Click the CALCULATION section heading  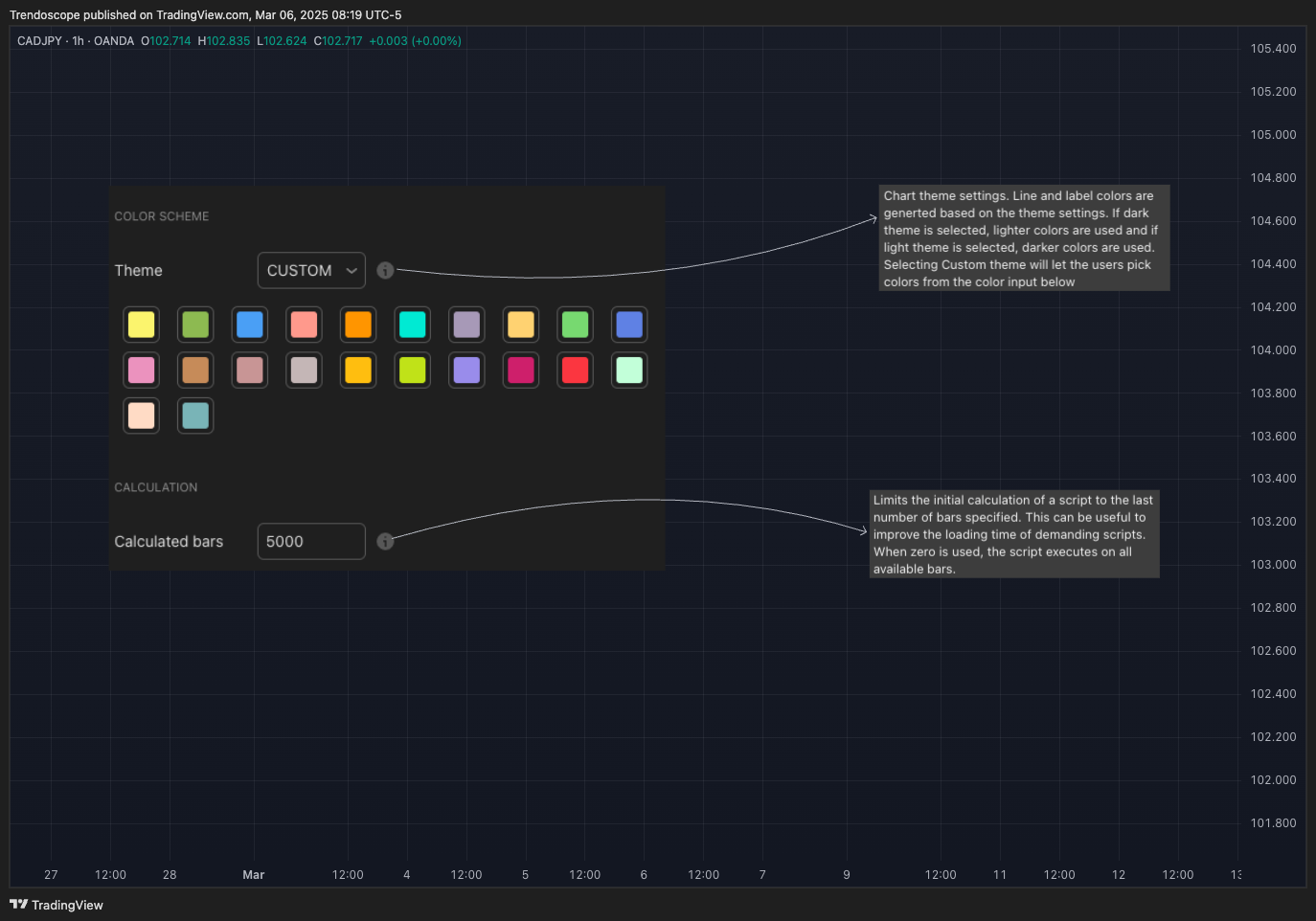pos(156,487)
